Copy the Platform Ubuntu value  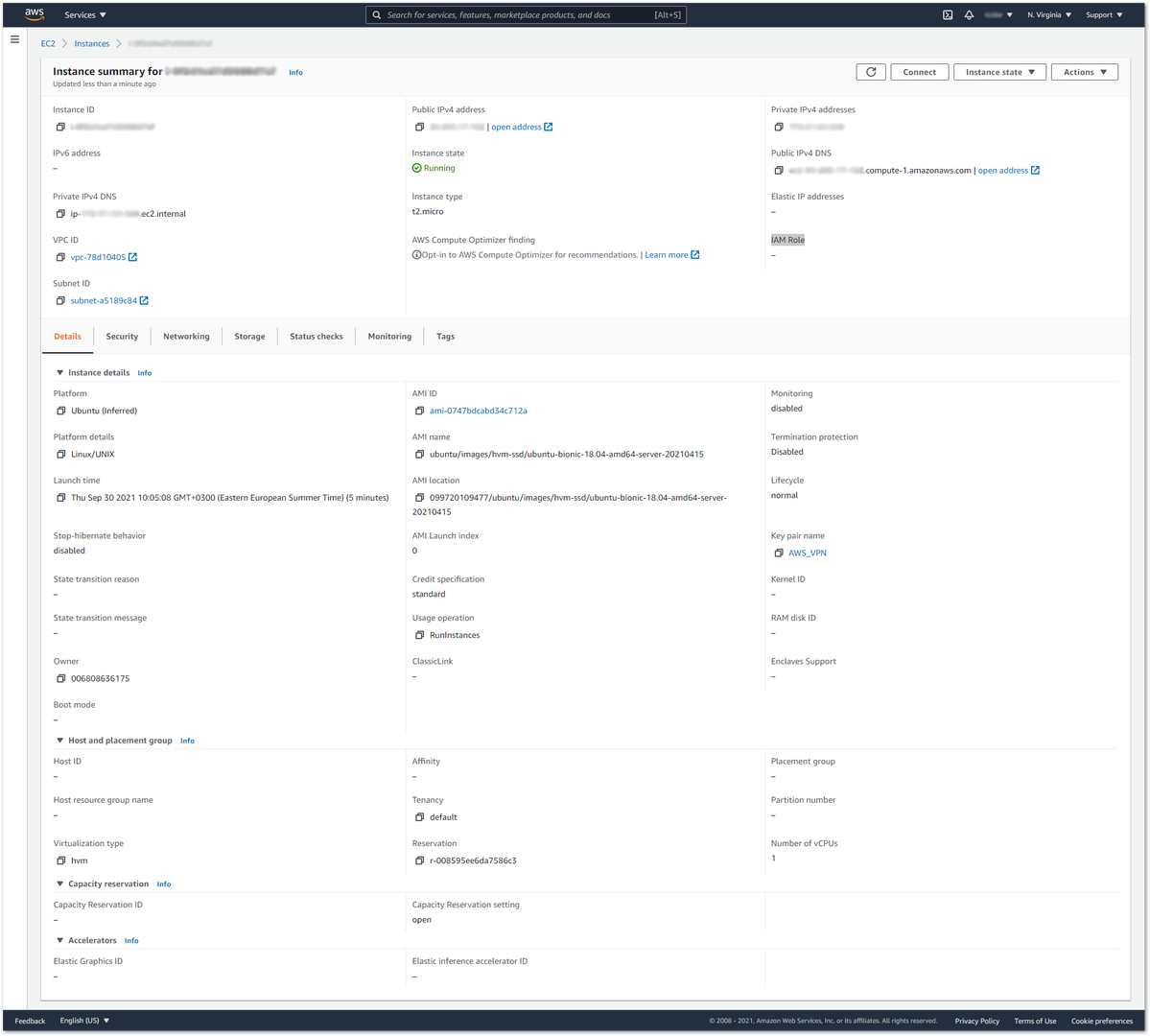(60, 411)
